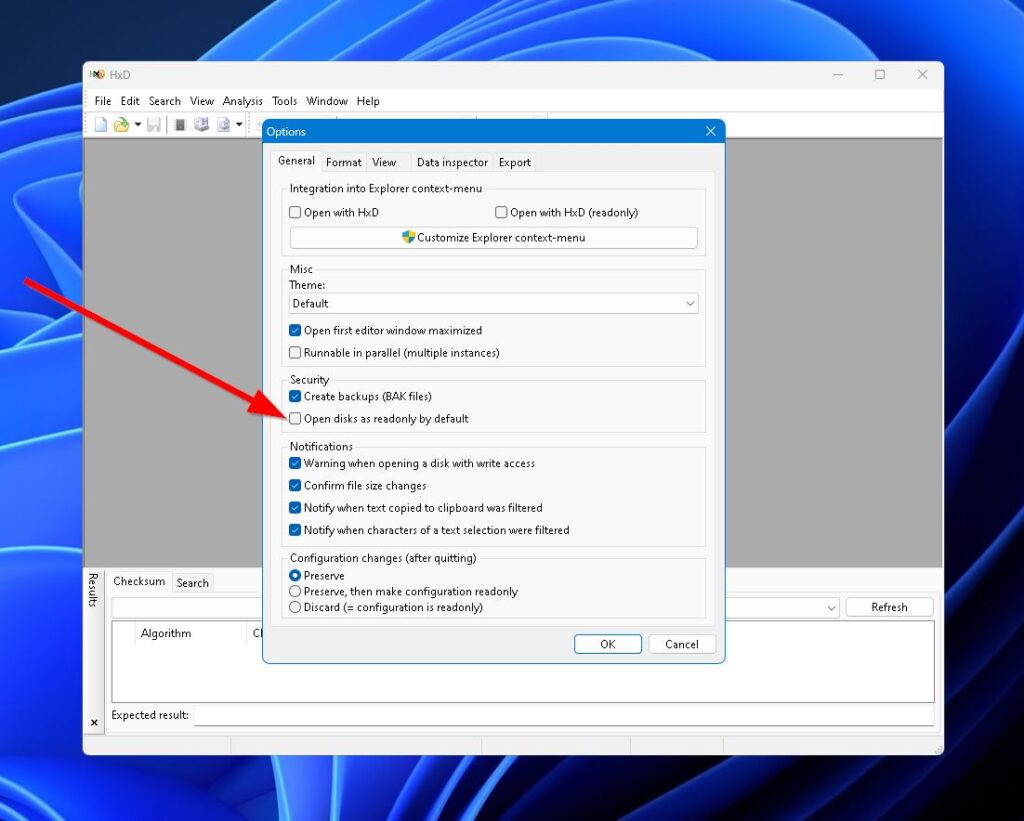Click the Open file folder icon
This screenshot has width=1024, height=821.
[119, 124]
